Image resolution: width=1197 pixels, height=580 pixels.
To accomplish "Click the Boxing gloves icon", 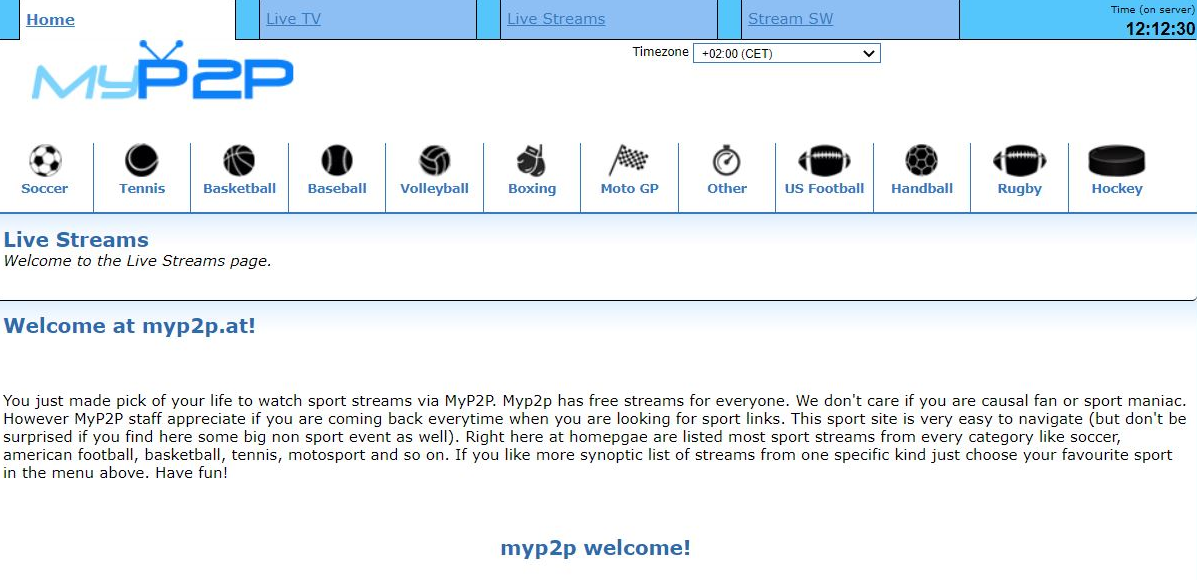I will coord(531,160).
